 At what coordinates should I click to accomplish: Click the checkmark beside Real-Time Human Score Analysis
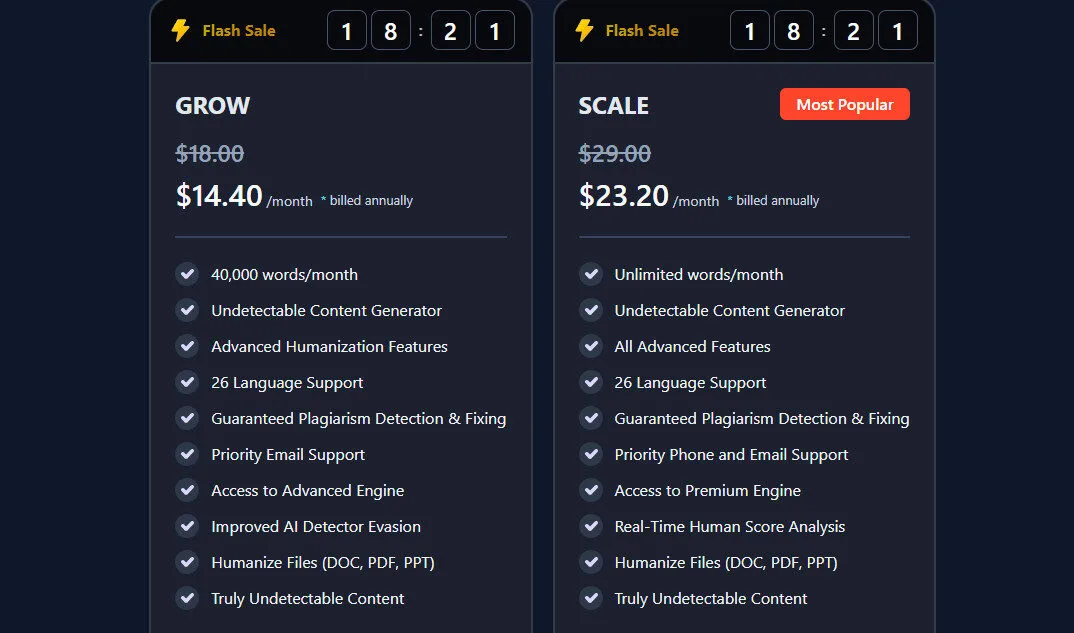(x=591, y=526)
